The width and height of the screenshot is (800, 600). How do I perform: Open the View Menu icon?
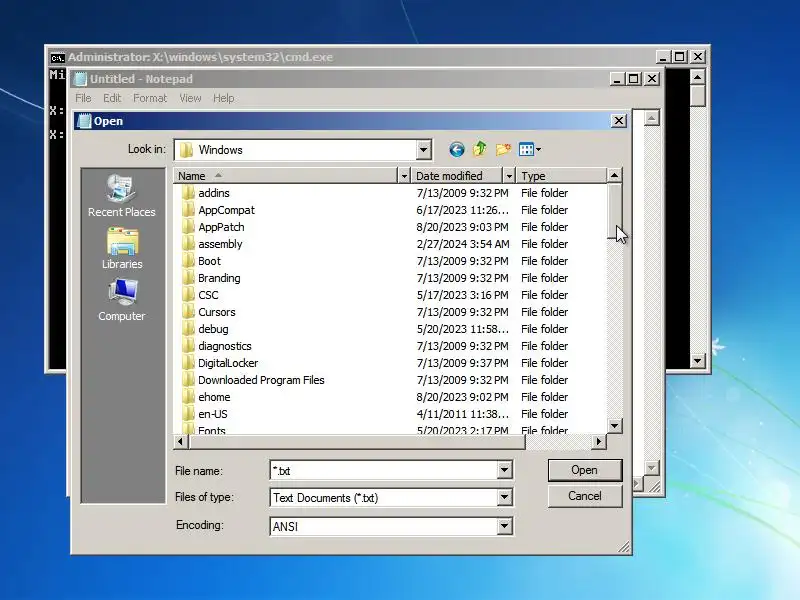point(526,149)
